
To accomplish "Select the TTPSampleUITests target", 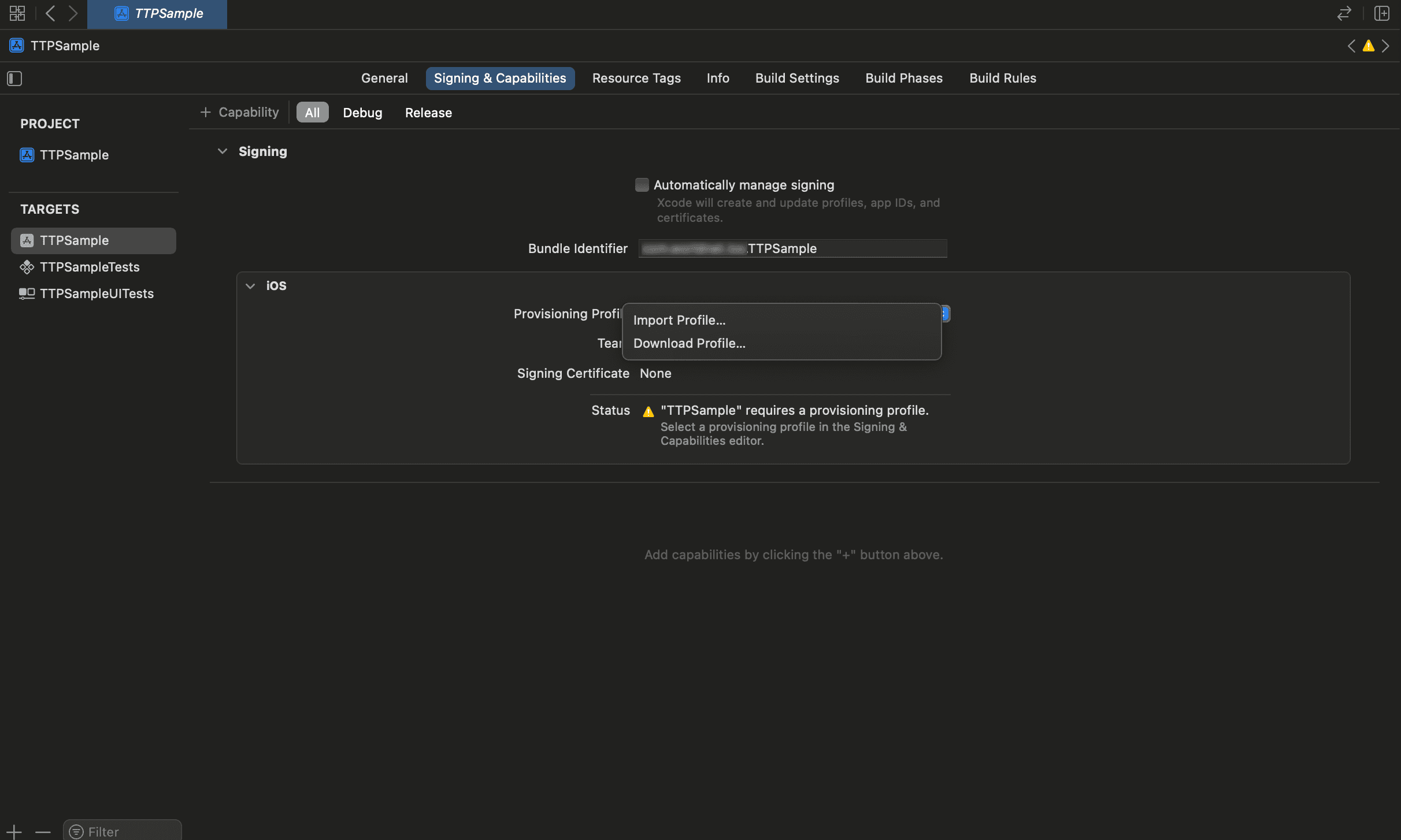I will pos(97,293).
